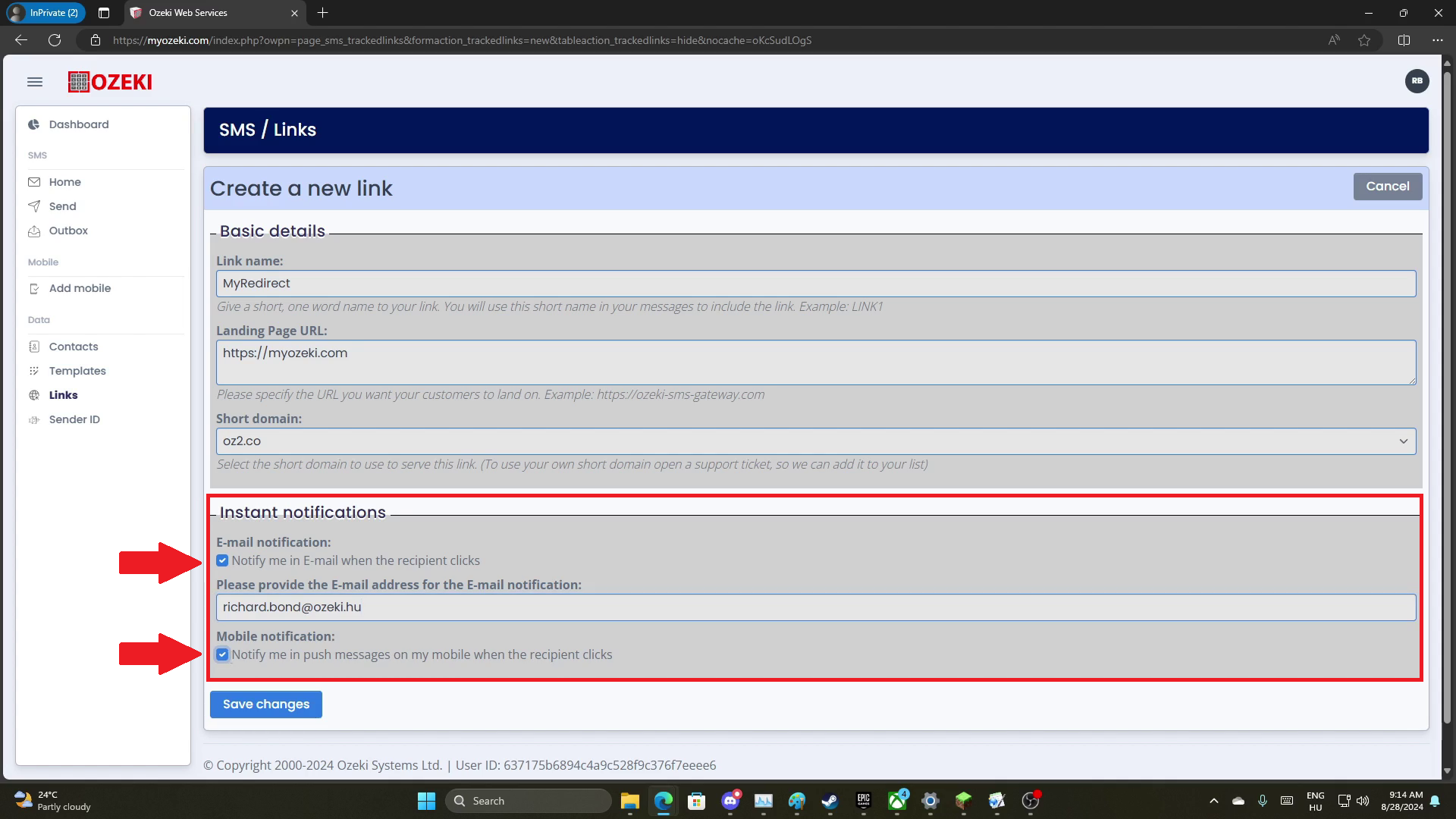Image resolution: width=1456 pixels, height=819 pixels.
Task: Toggle mobile push notification checkbox
Action: [222, 654]
